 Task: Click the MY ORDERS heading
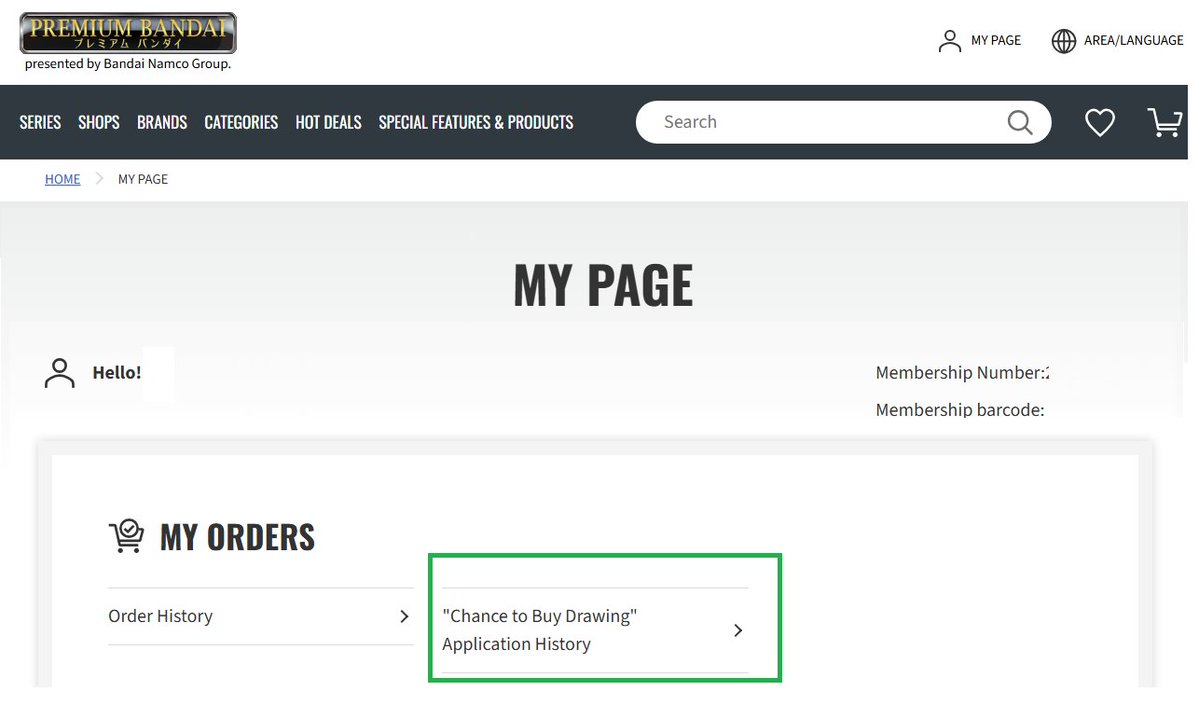pyautogui.click(x=237, y=537)
